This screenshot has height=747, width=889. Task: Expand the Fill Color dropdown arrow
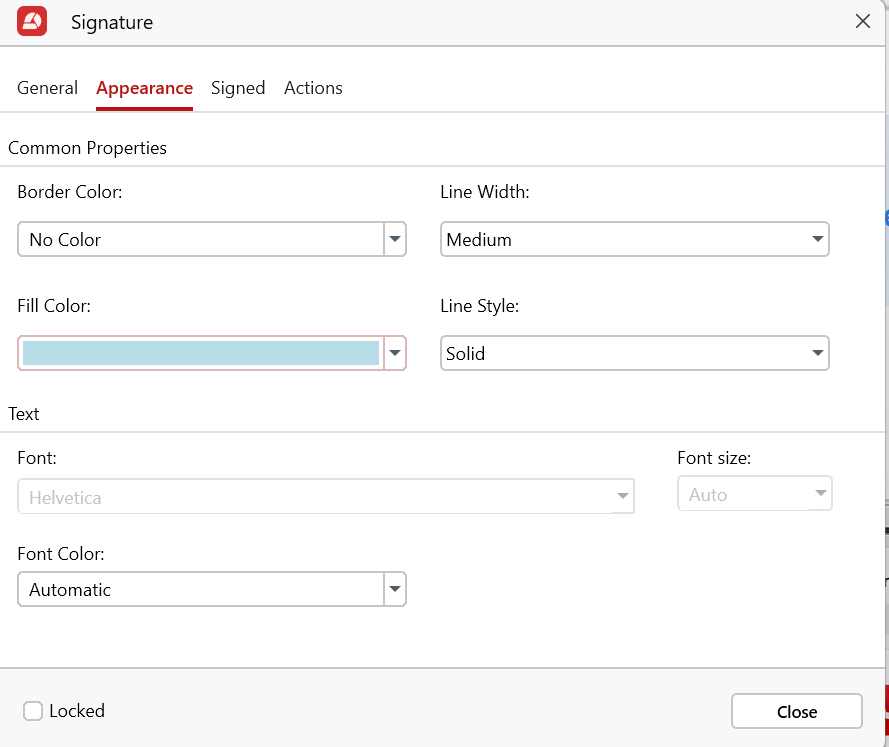(395, 353)
